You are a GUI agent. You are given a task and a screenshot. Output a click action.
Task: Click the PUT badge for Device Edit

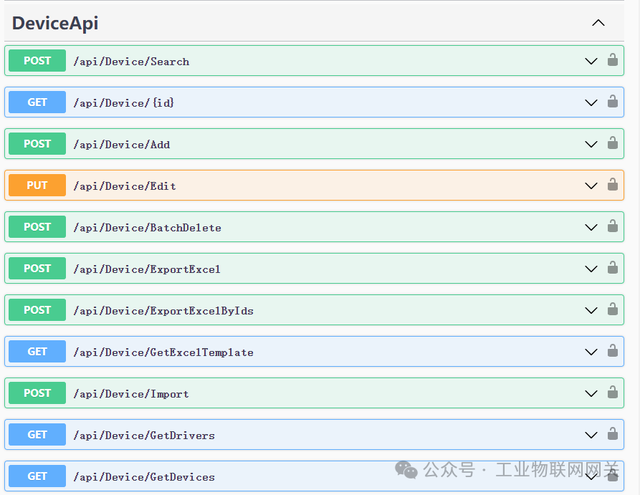coord(37,185)
